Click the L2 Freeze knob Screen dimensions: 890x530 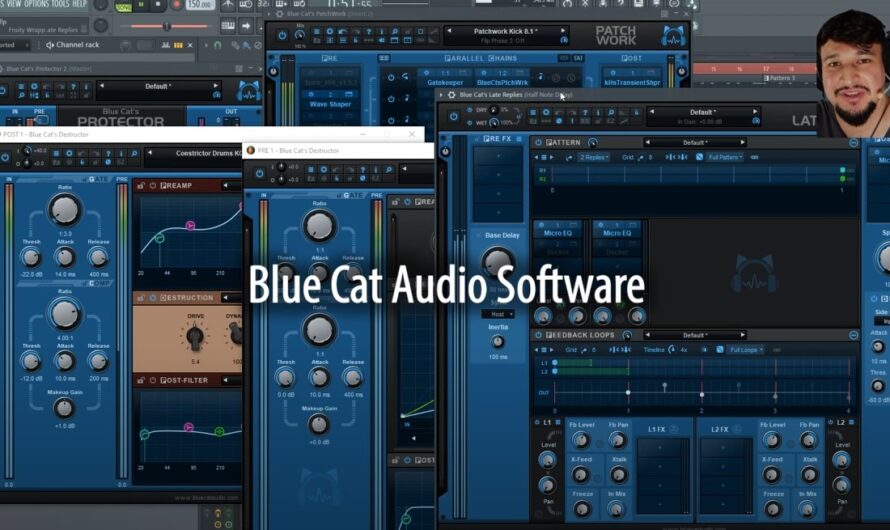pyautogui.click(x=773, y=510)
